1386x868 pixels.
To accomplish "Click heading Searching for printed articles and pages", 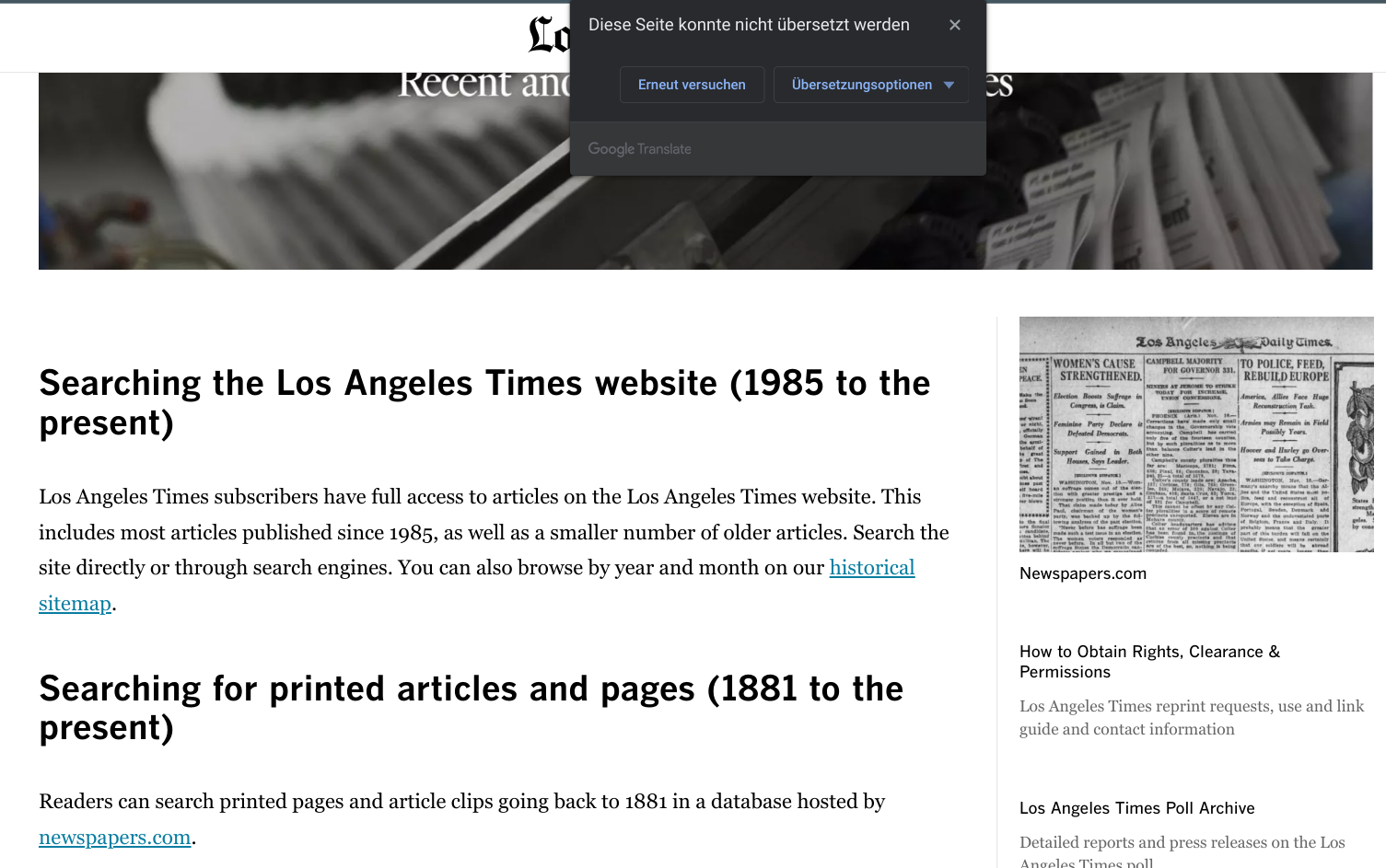I will [472, 708].
